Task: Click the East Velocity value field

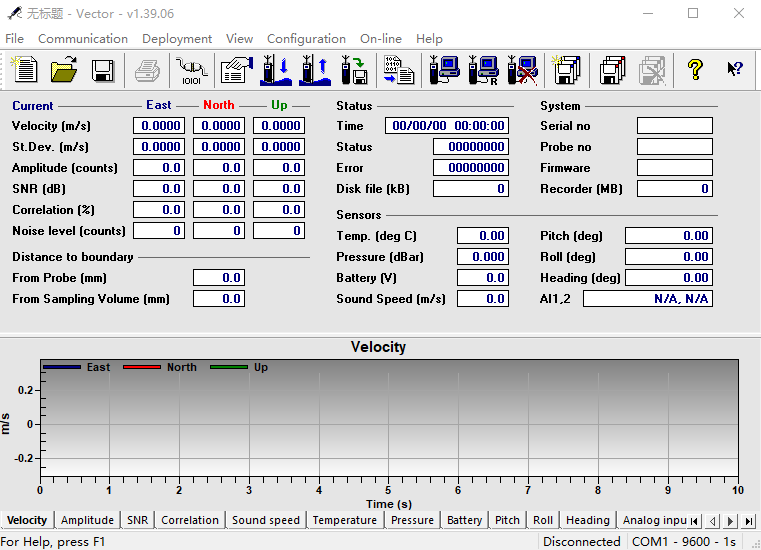Action: tap(158, 126)
